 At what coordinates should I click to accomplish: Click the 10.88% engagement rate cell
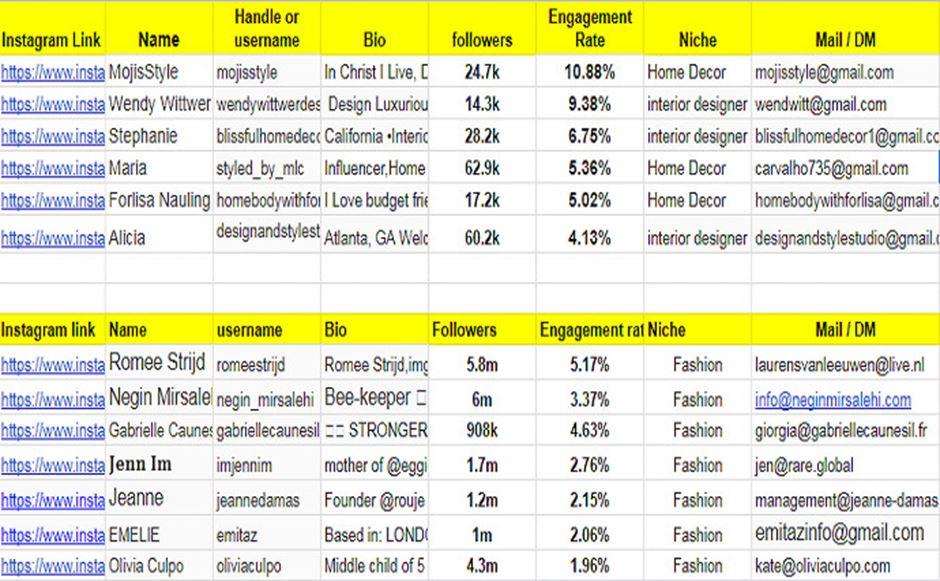(590, 73)
